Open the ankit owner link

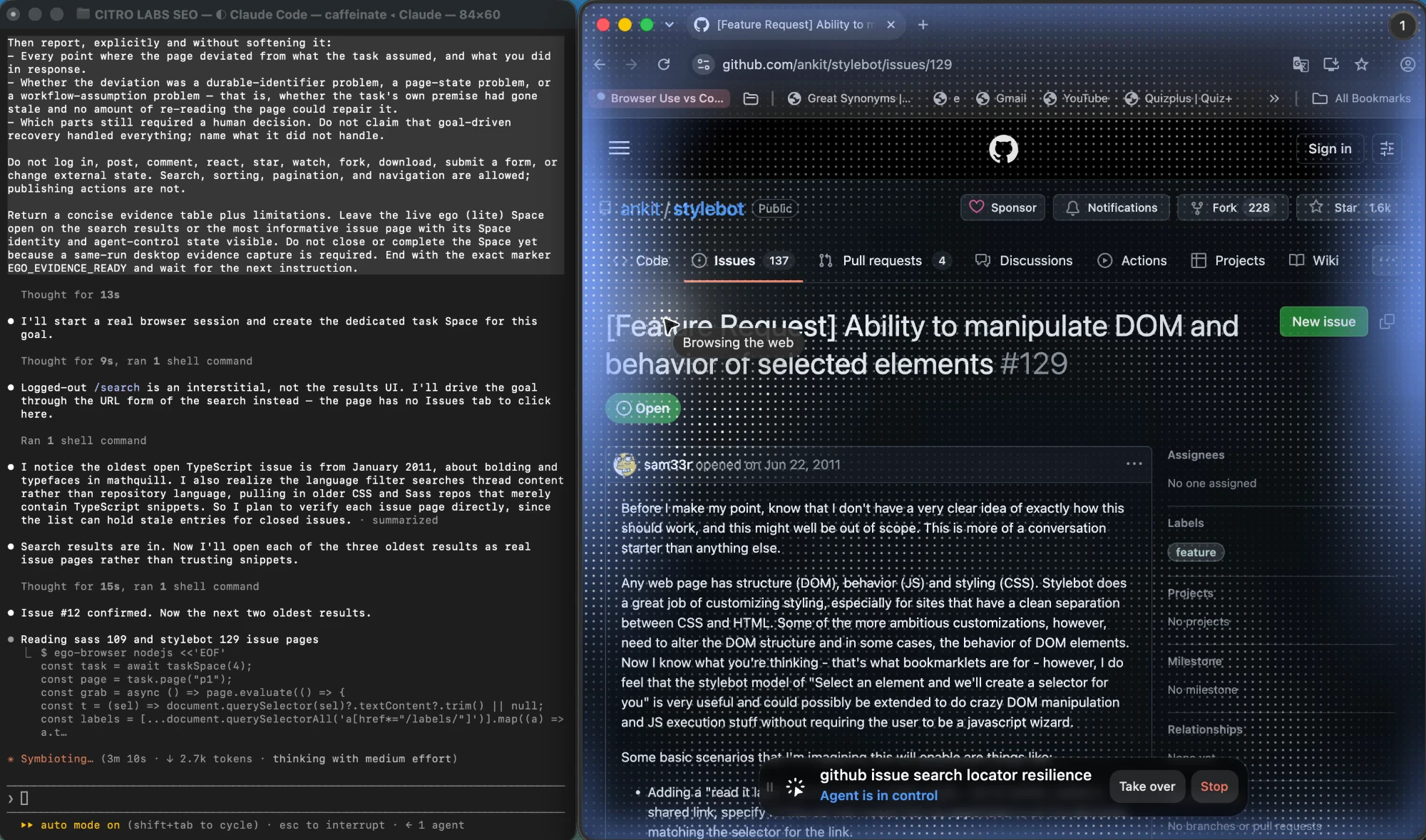640,209
